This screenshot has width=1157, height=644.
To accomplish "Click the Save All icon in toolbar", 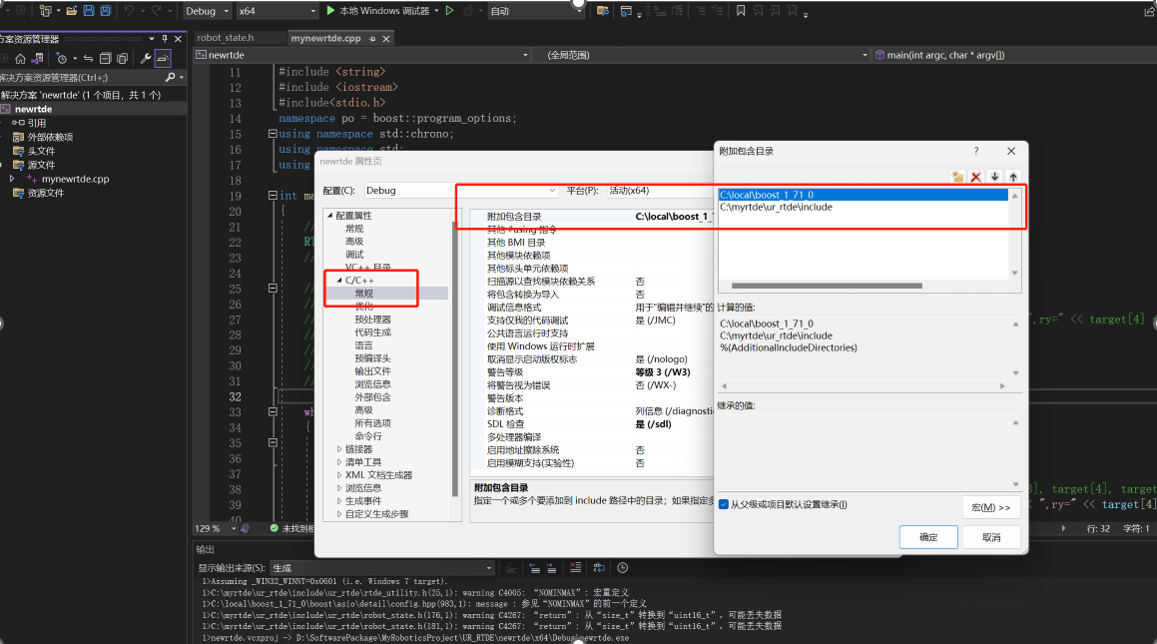I will (x=106, y=11).
